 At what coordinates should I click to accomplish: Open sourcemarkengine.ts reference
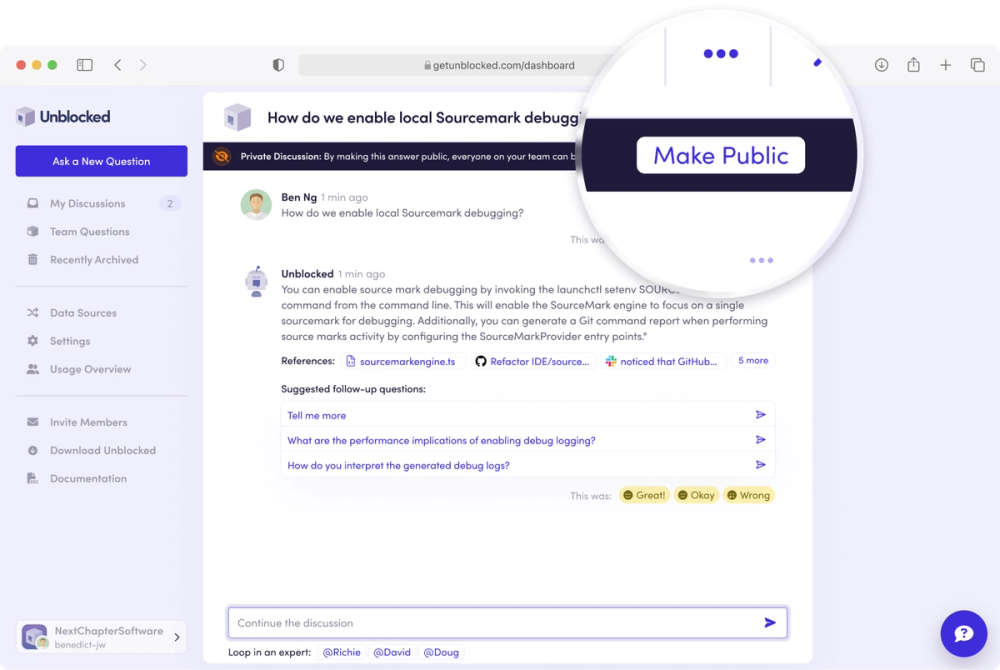tap(402, 361)
